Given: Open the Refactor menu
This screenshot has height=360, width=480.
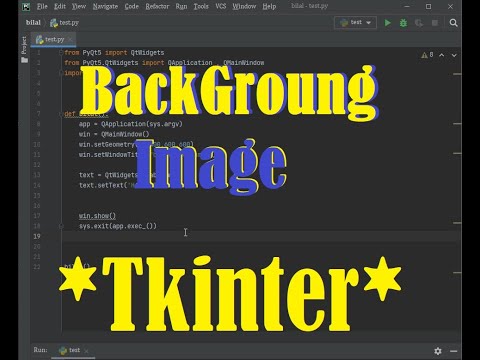Looking at the screenshot, I should [x=157, y=6].
